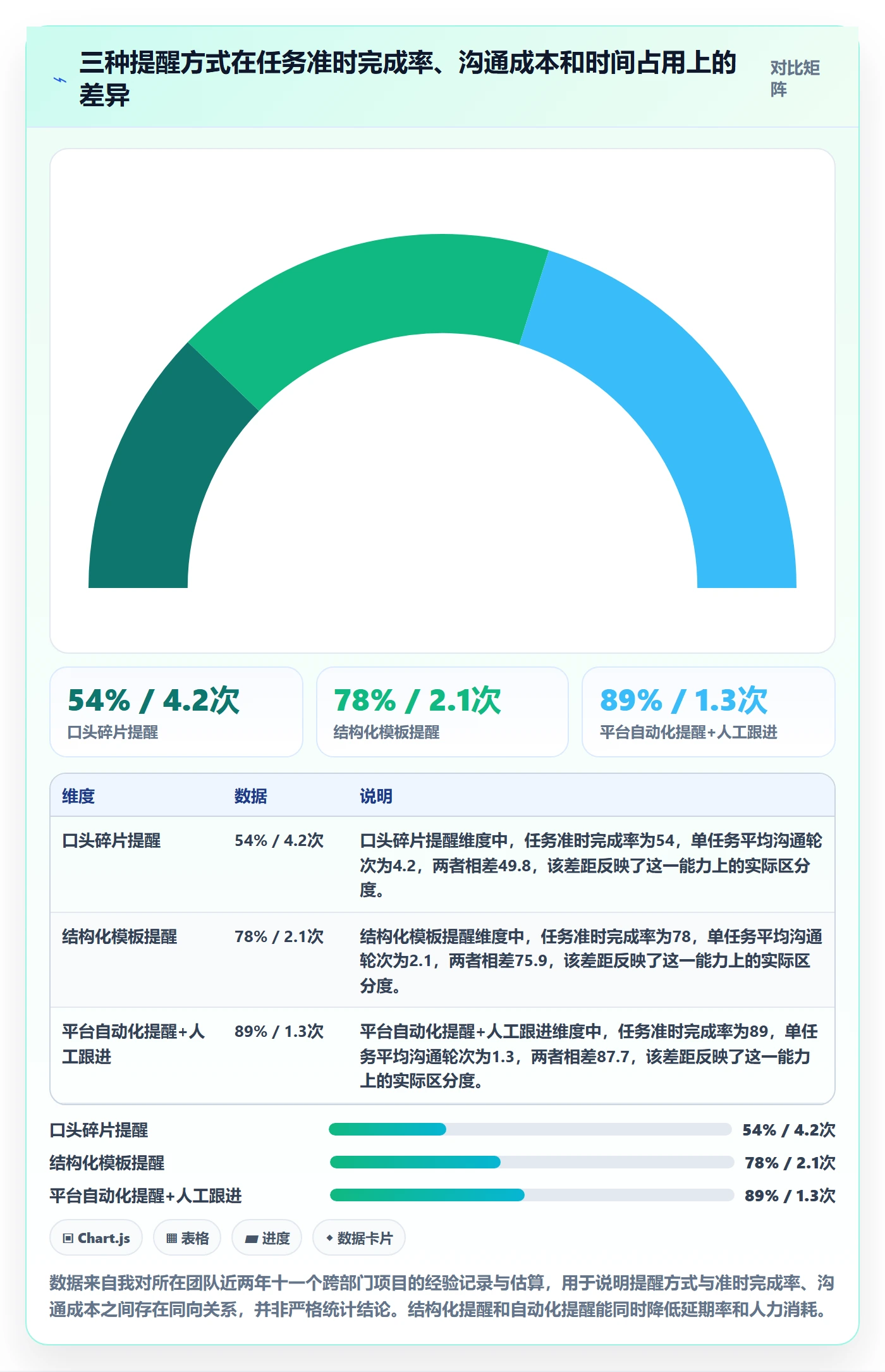Click the 对比矩阵 label in the header

[795, 79]
